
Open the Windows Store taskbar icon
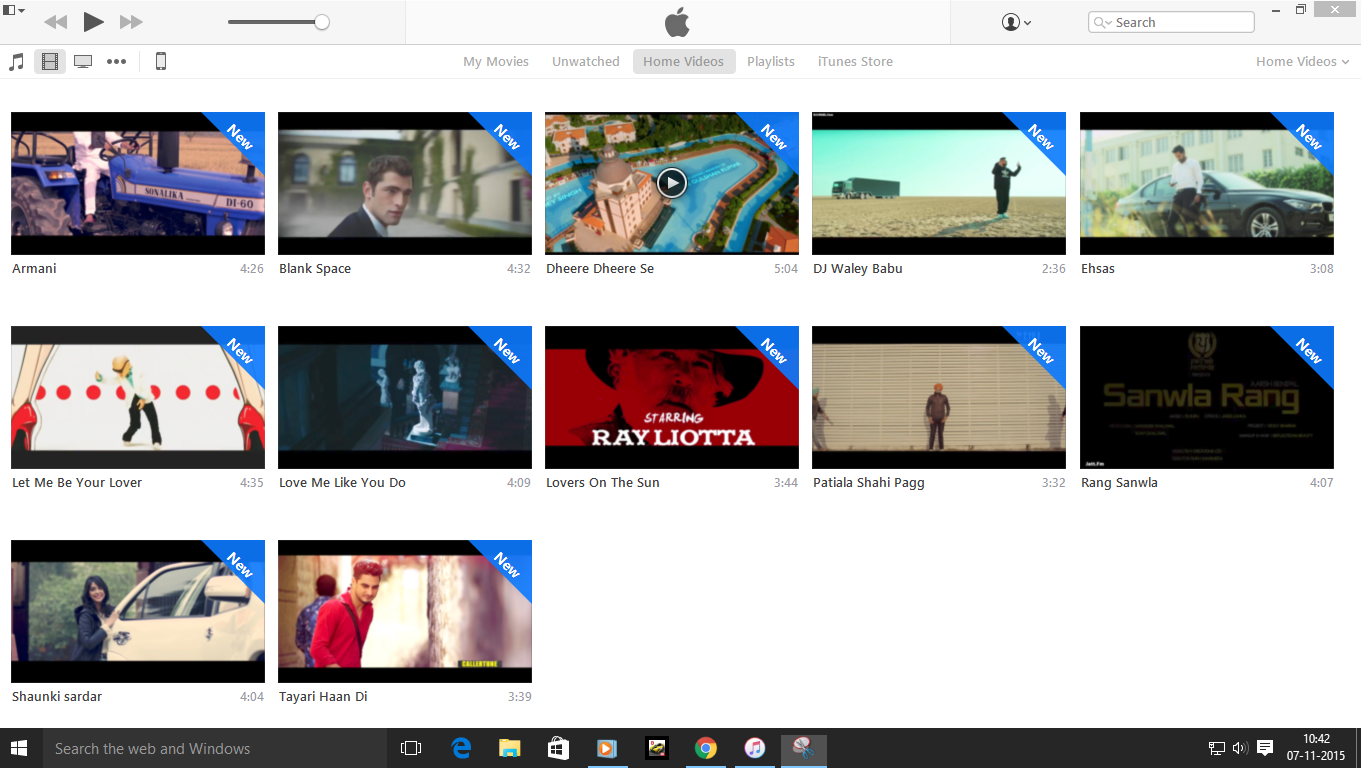(x=558, y=748)
